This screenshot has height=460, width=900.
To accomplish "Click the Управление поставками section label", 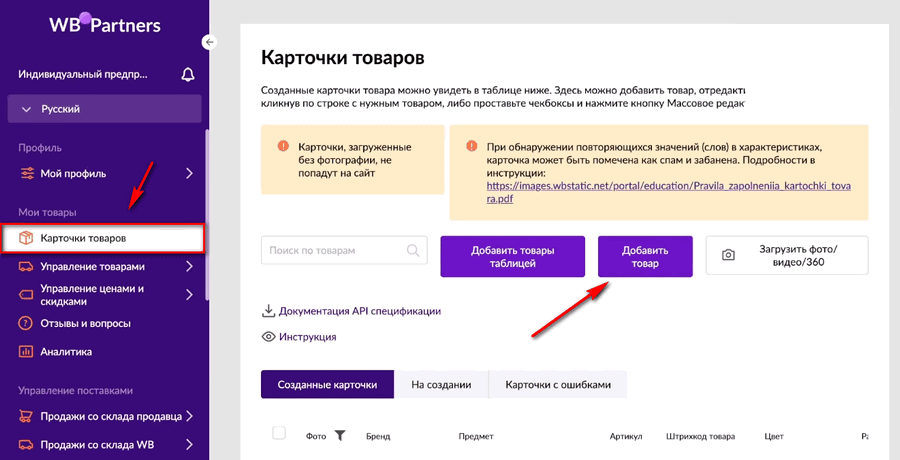I will point(75,391).
